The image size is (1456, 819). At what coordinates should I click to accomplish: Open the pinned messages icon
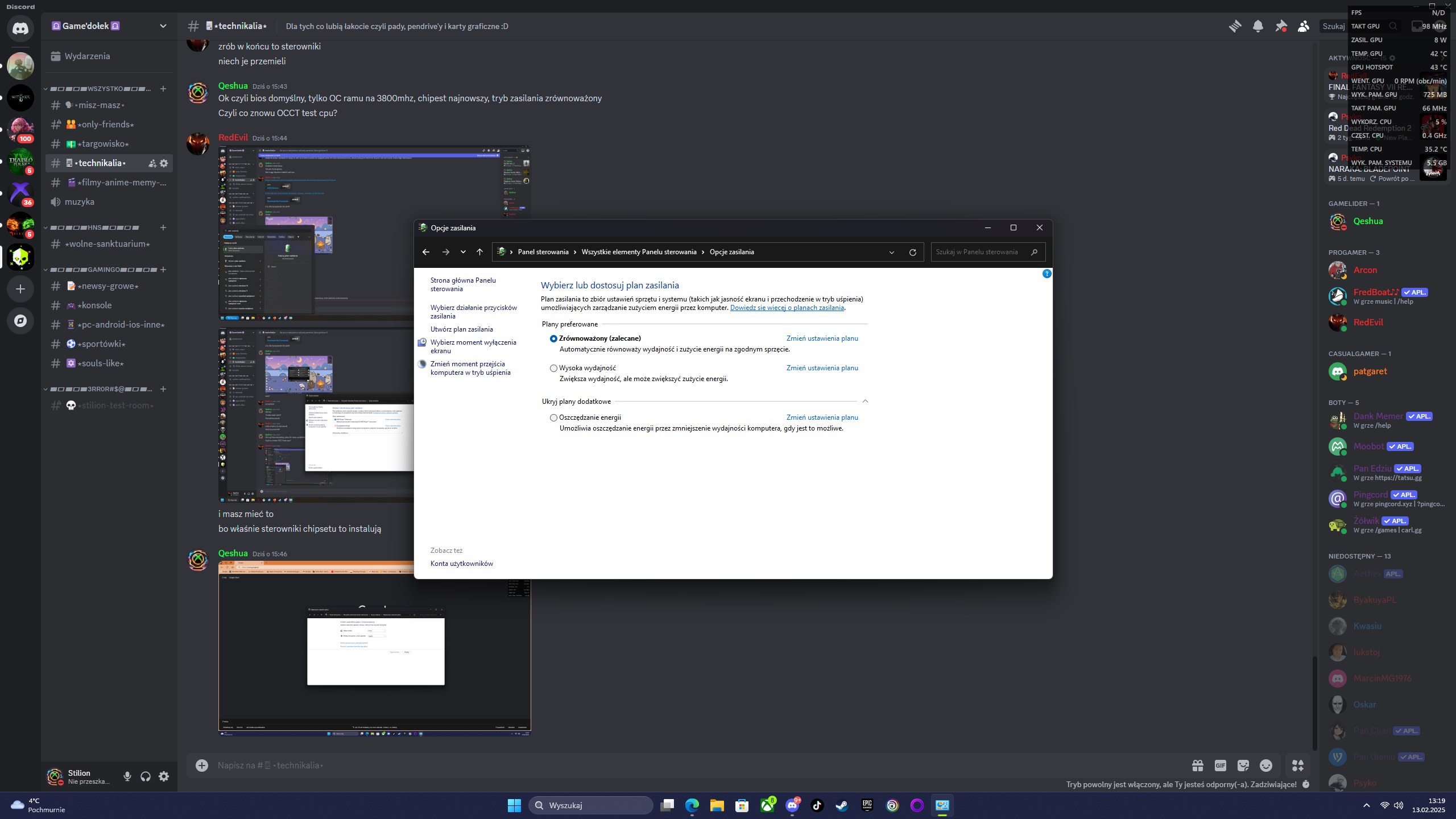point(1280,26)
